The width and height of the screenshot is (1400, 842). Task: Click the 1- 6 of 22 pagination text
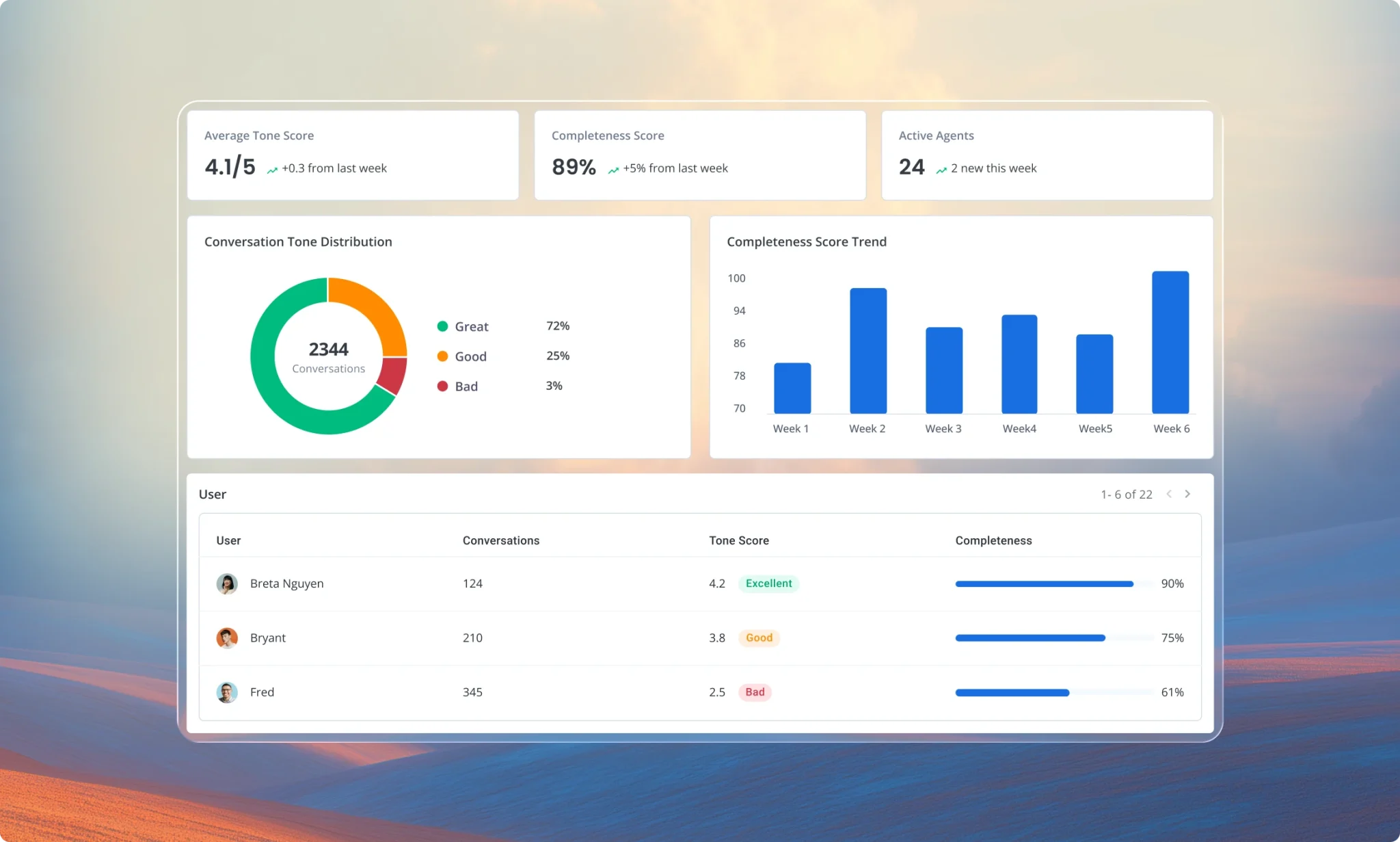[1126, 494]
